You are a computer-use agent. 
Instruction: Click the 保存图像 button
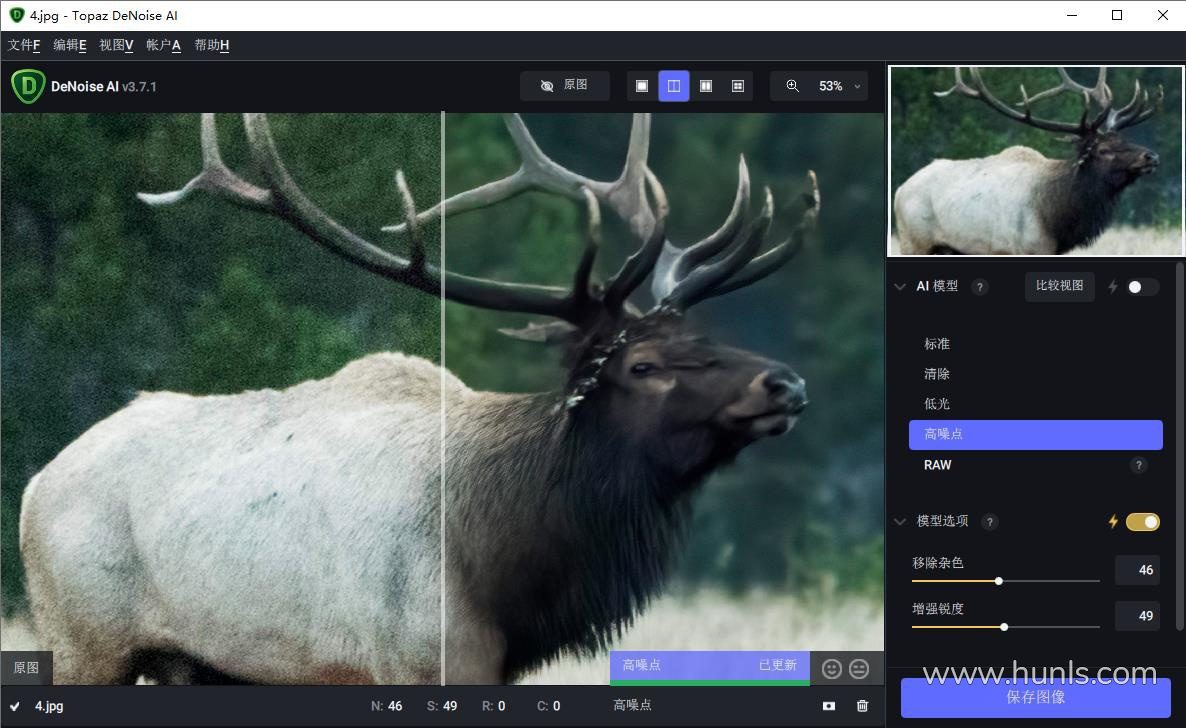point(1035,698)
